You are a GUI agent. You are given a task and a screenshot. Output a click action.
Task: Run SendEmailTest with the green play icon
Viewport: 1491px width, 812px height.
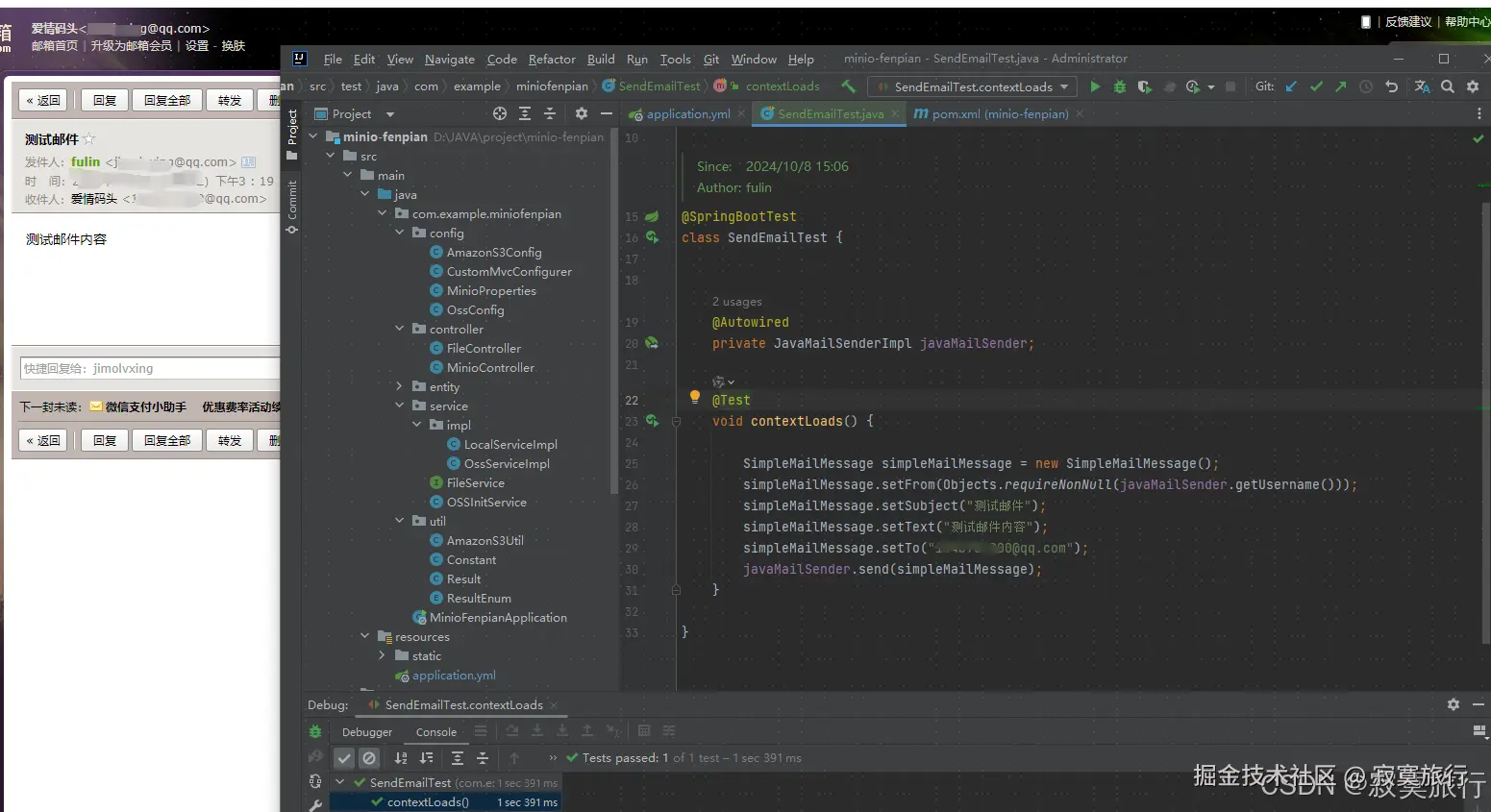[1095, 86]
